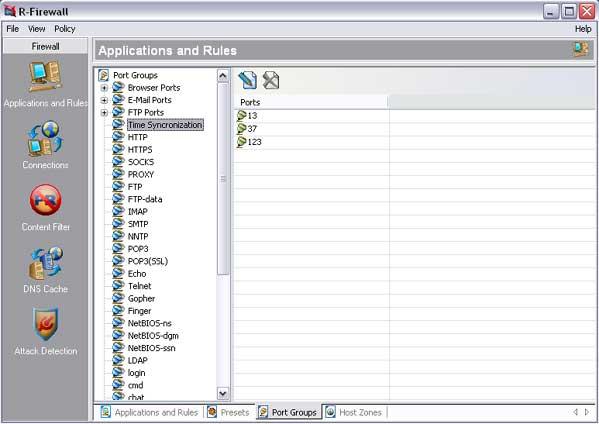Switch to the Host Zones tab
This screenshot has width=599, height=424.
click(355, 413)
